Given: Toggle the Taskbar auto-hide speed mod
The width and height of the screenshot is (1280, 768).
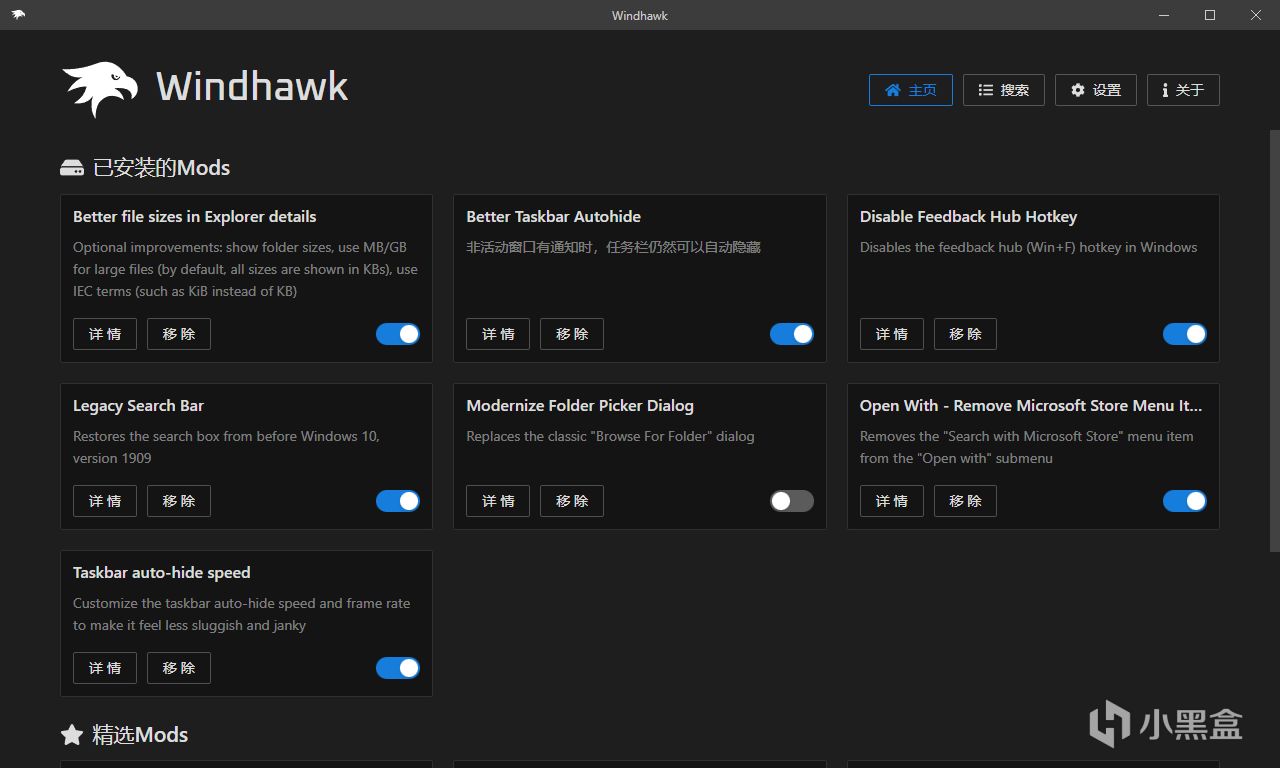Looking at the screenshot, I should pos(398,668).
